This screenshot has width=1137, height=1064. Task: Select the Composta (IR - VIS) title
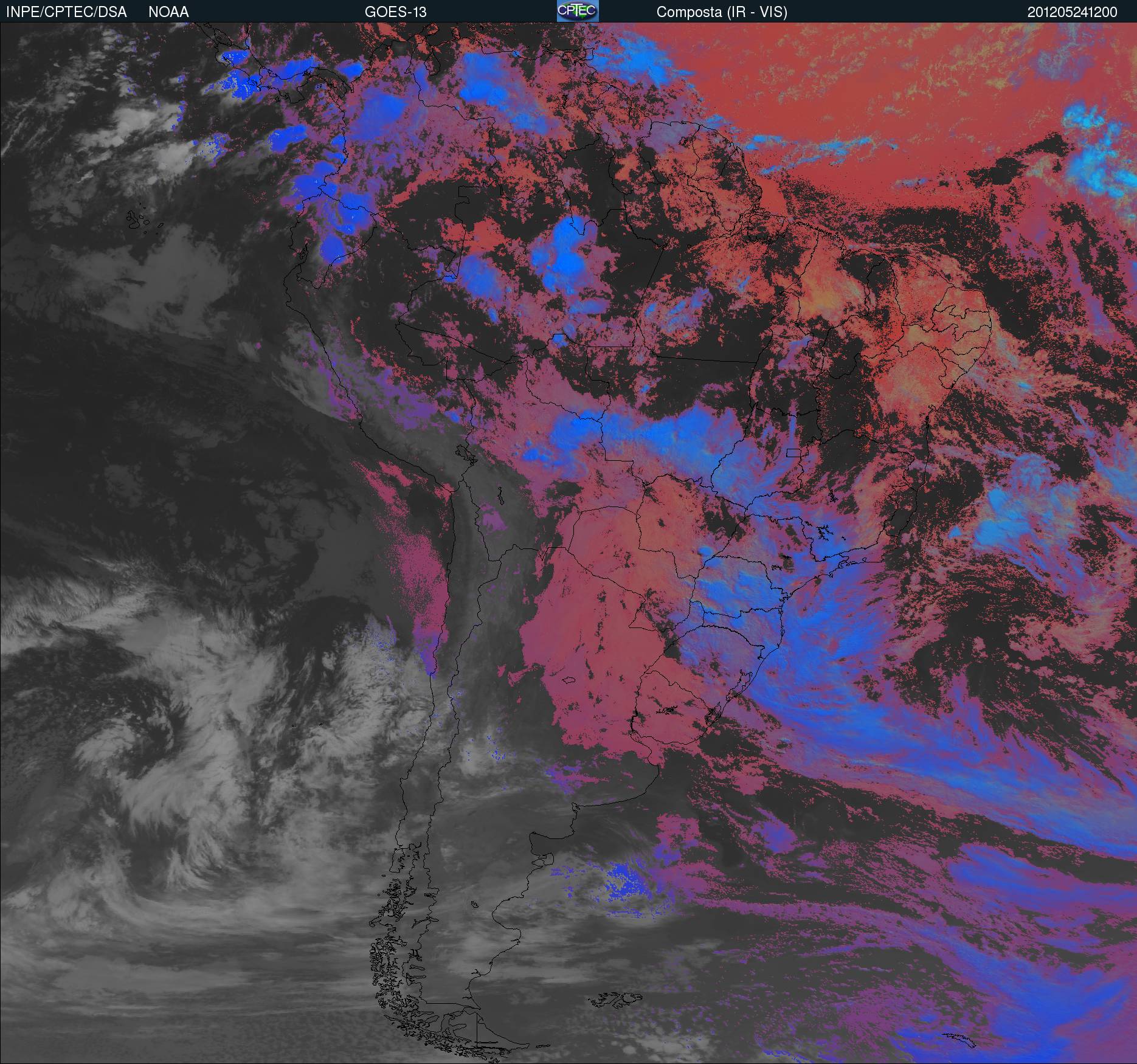[722, 12]
